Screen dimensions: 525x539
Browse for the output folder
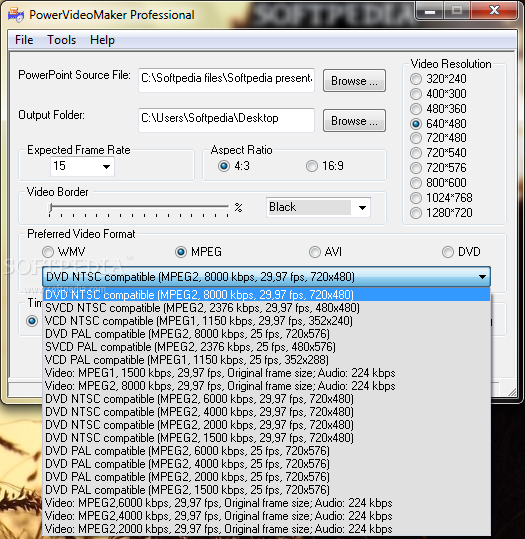[354, 121]
